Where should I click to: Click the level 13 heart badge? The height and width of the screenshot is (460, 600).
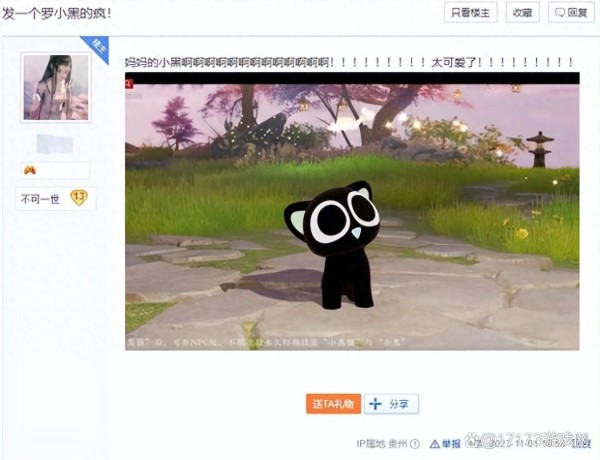tap(79, 197)
